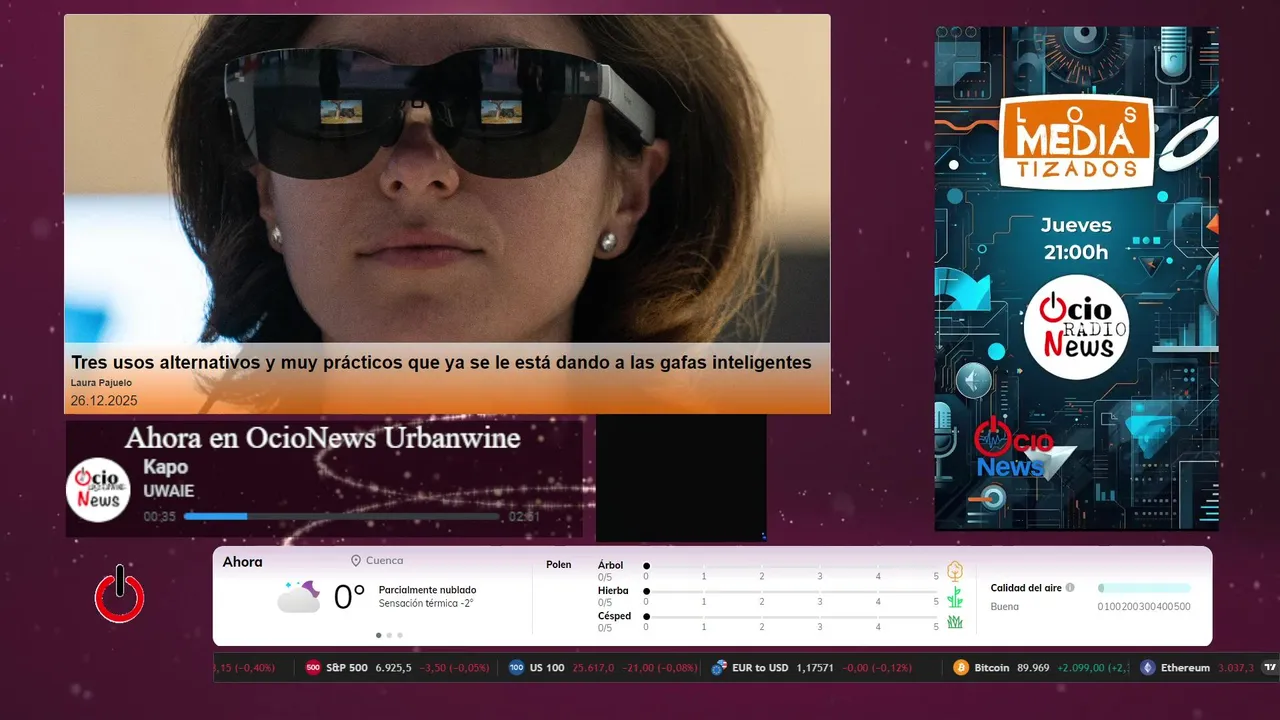Click author name Laura Pajuelo

101,383
